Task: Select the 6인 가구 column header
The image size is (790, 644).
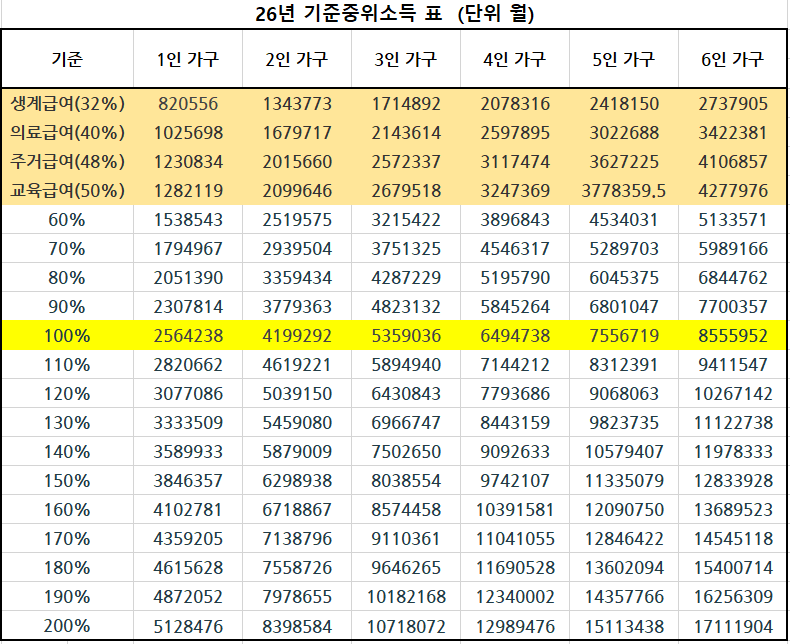Action: point(733,59)
